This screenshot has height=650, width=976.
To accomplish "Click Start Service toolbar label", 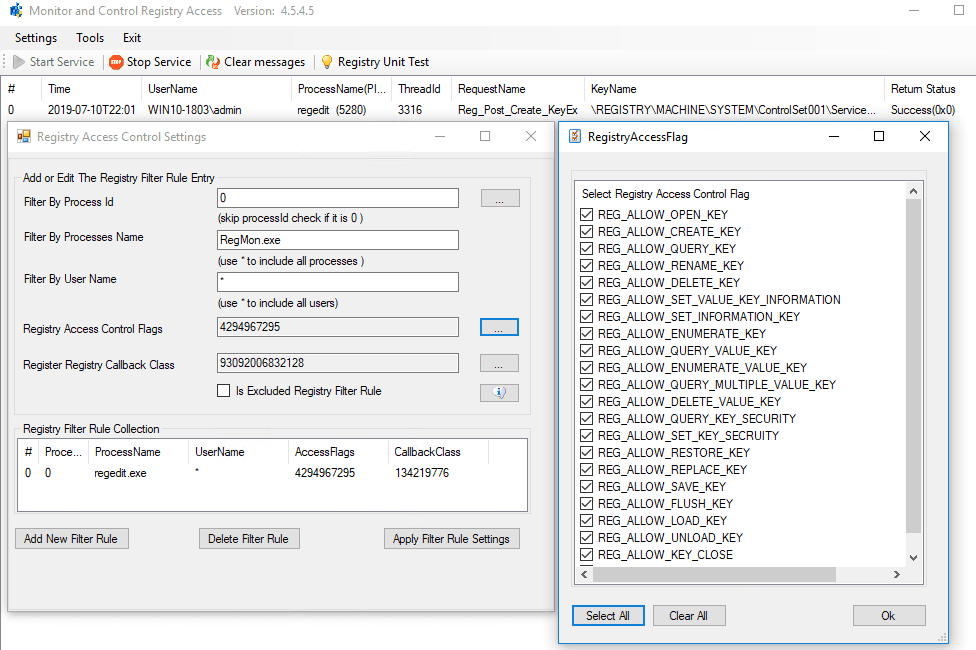I will coord(62,62).
